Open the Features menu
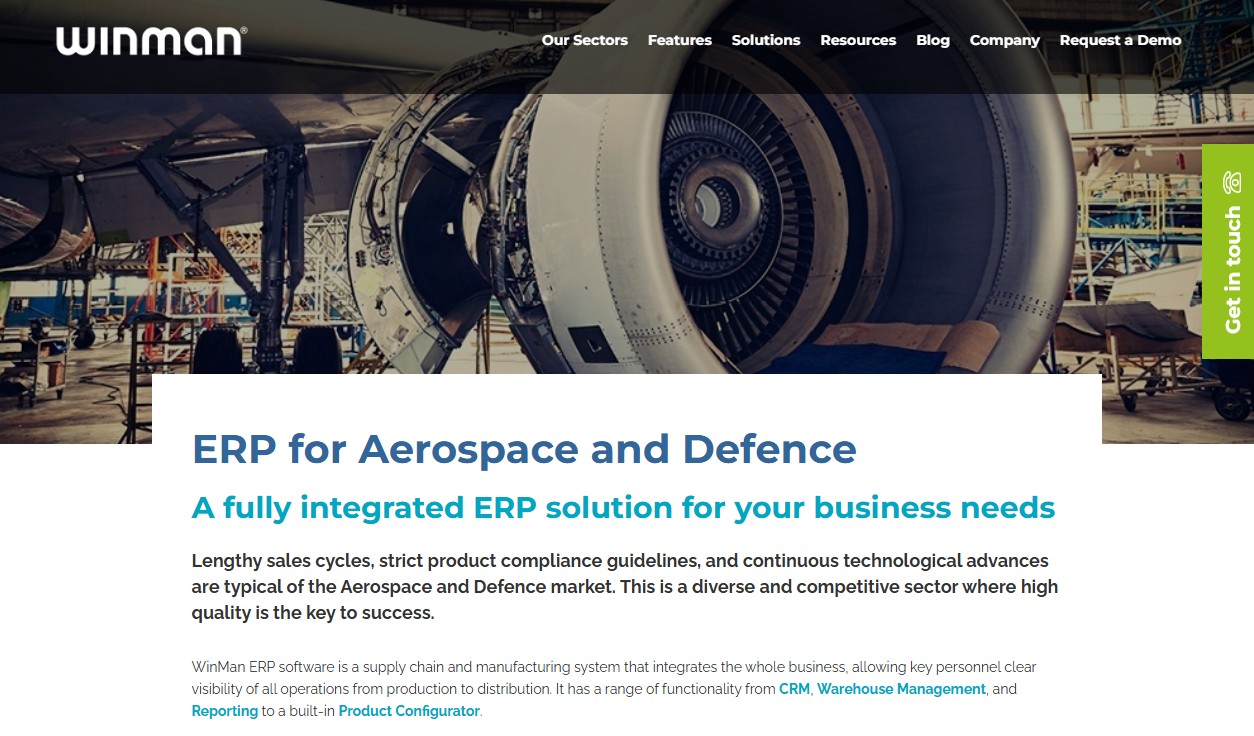This screenshot has width=1254, height=736. pyautogui.click(x=680, y=40)
